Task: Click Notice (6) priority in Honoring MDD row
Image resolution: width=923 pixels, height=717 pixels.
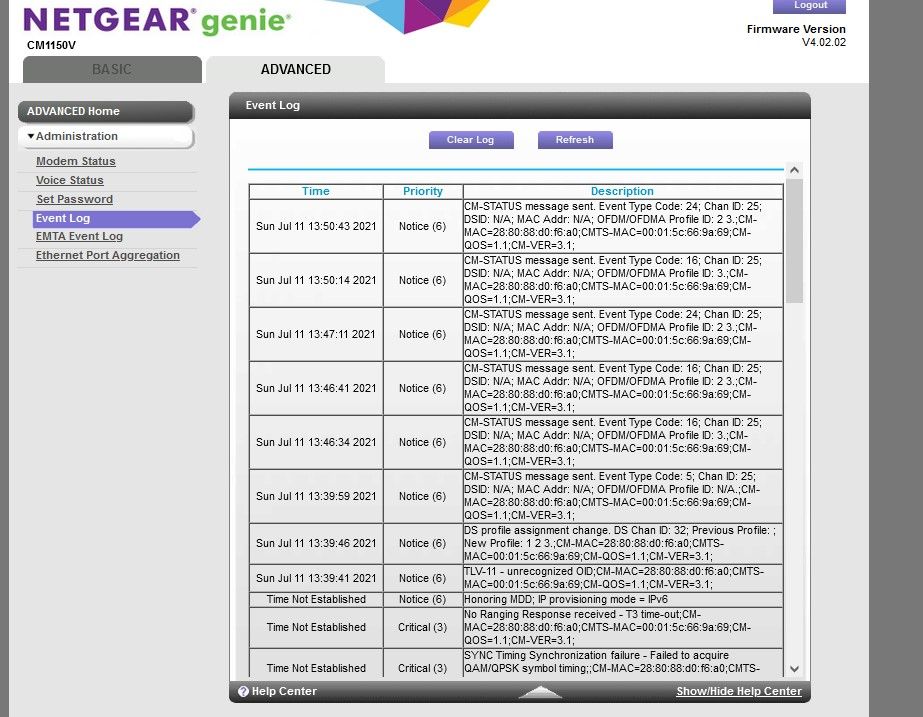Action: 423,600
